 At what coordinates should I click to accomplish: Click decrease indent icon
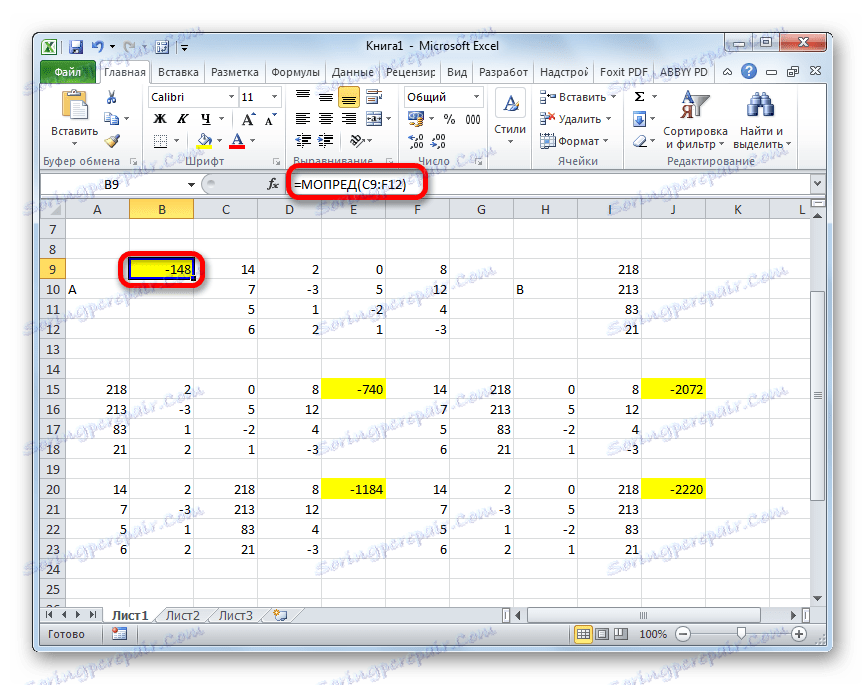tap(303, 141)
